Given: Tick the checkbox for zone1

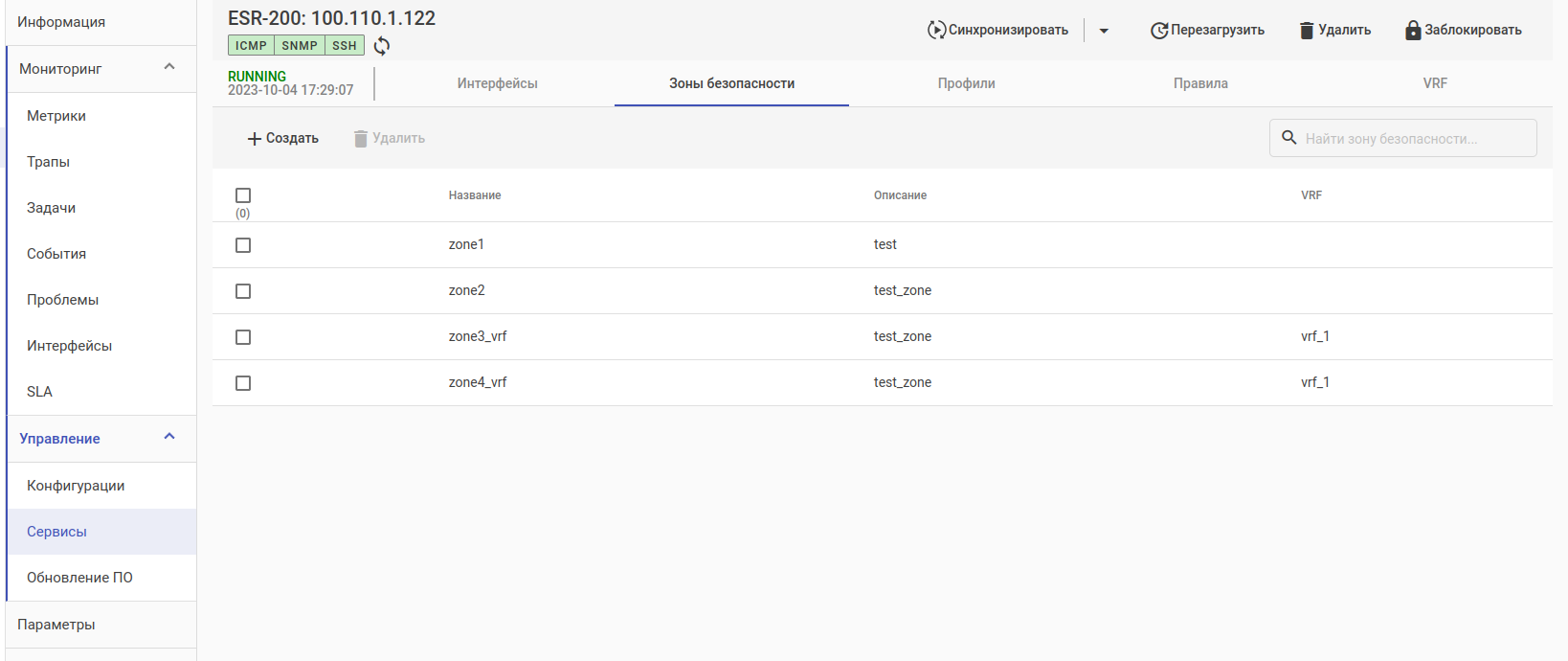Looking at the screenshot, I should (x=243, y=245).
